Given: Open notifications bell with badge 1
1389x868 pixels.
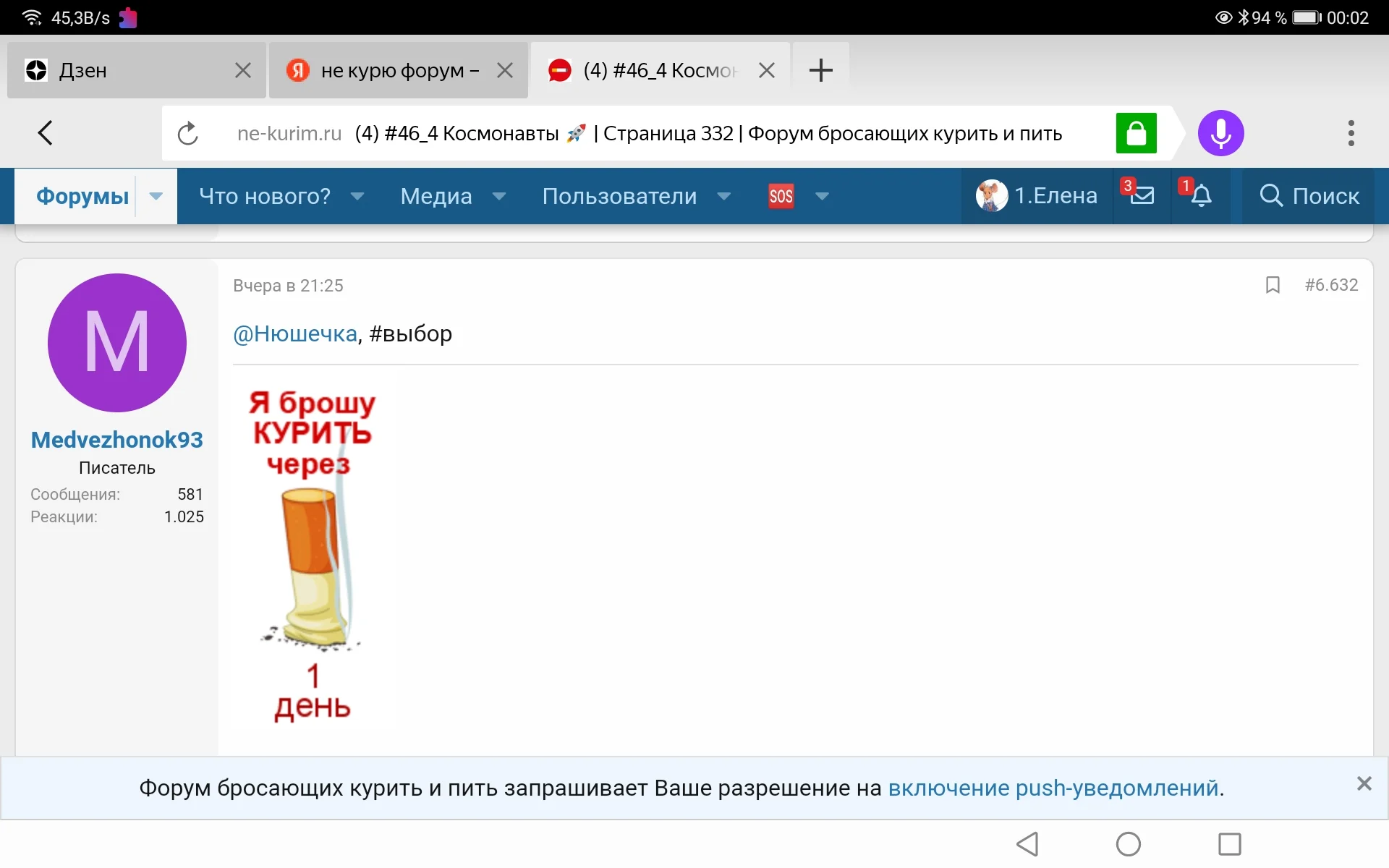Looking at the screenshot, I should (x=1201, y=196).
